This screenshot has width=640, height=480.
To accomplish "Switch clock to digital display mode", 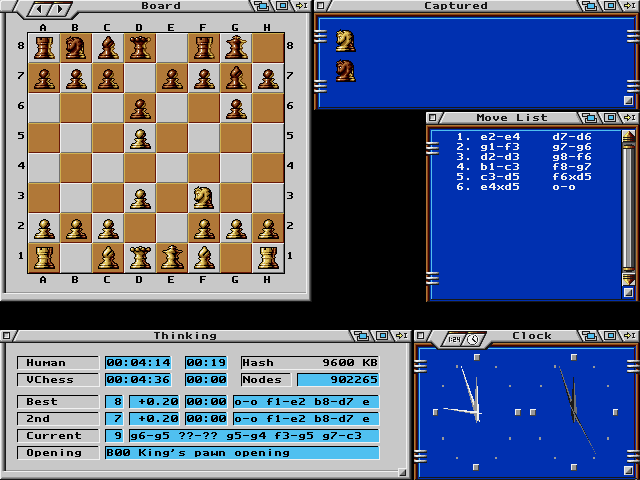I will coord(453,338).
